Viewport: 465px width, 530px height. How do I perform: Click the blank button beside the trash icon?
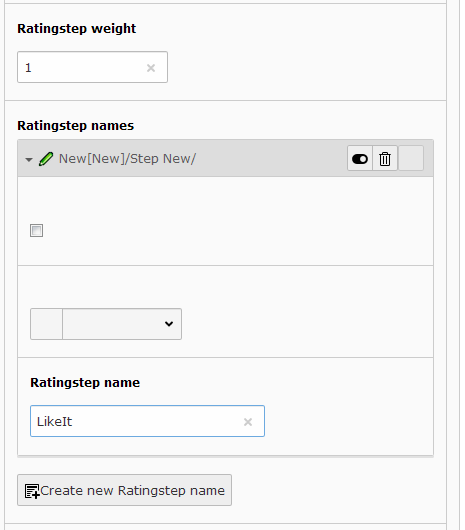coord(411,159)
